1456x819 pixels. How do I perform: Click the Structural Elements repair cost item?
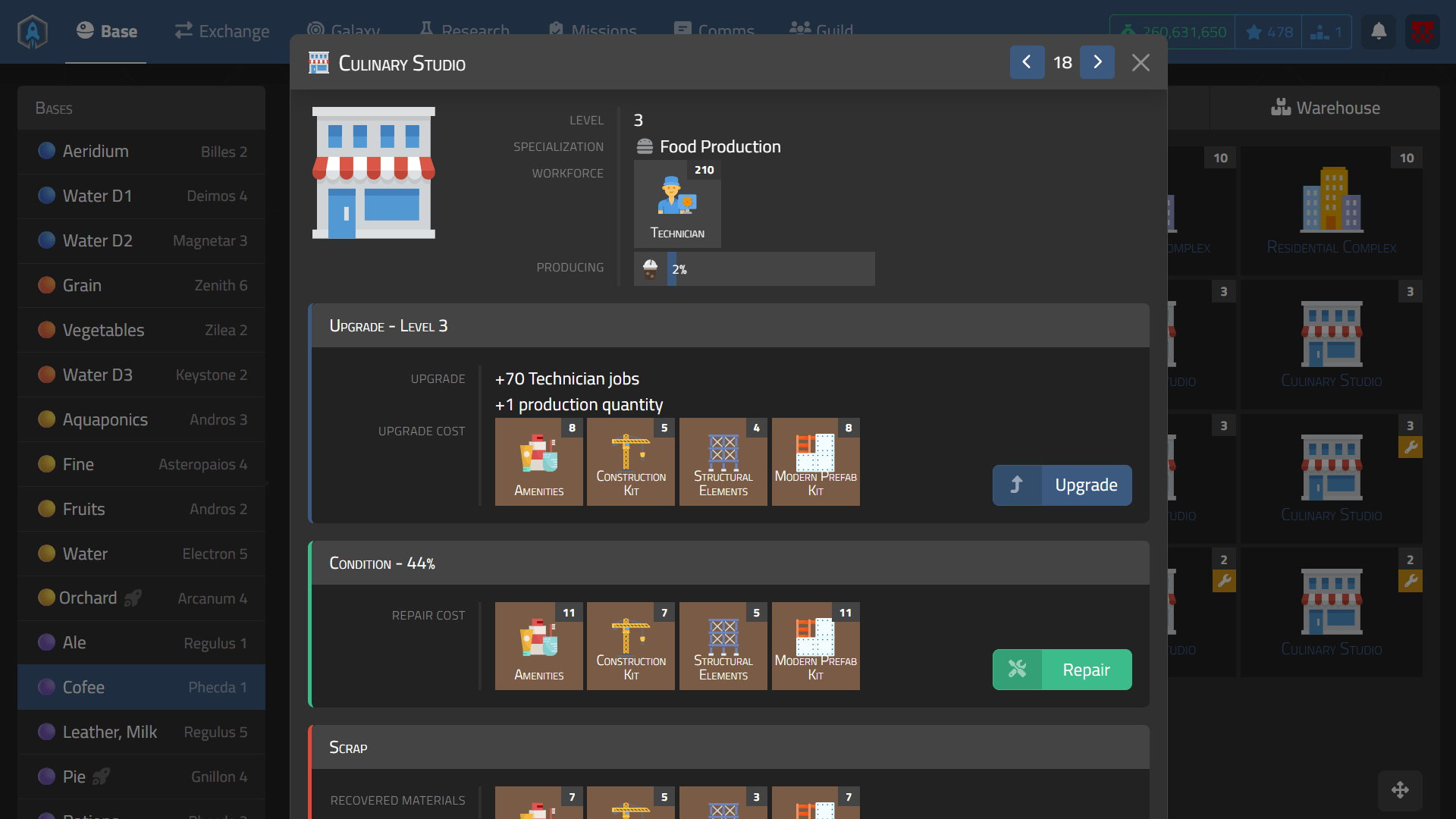pos(723,646)
